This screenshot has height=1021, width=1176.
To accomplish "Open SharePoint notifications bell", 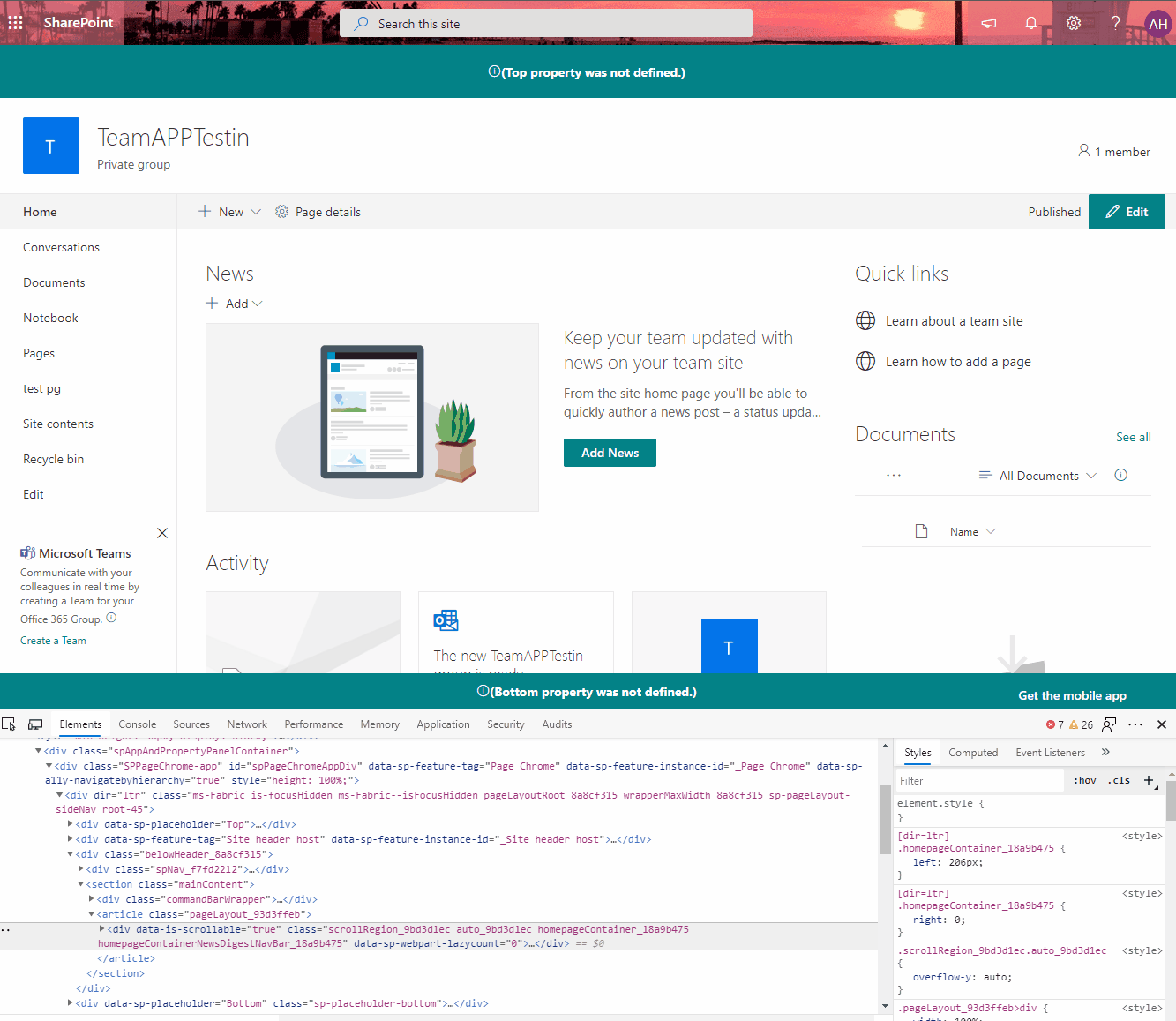I will [x=1030, y=22].
